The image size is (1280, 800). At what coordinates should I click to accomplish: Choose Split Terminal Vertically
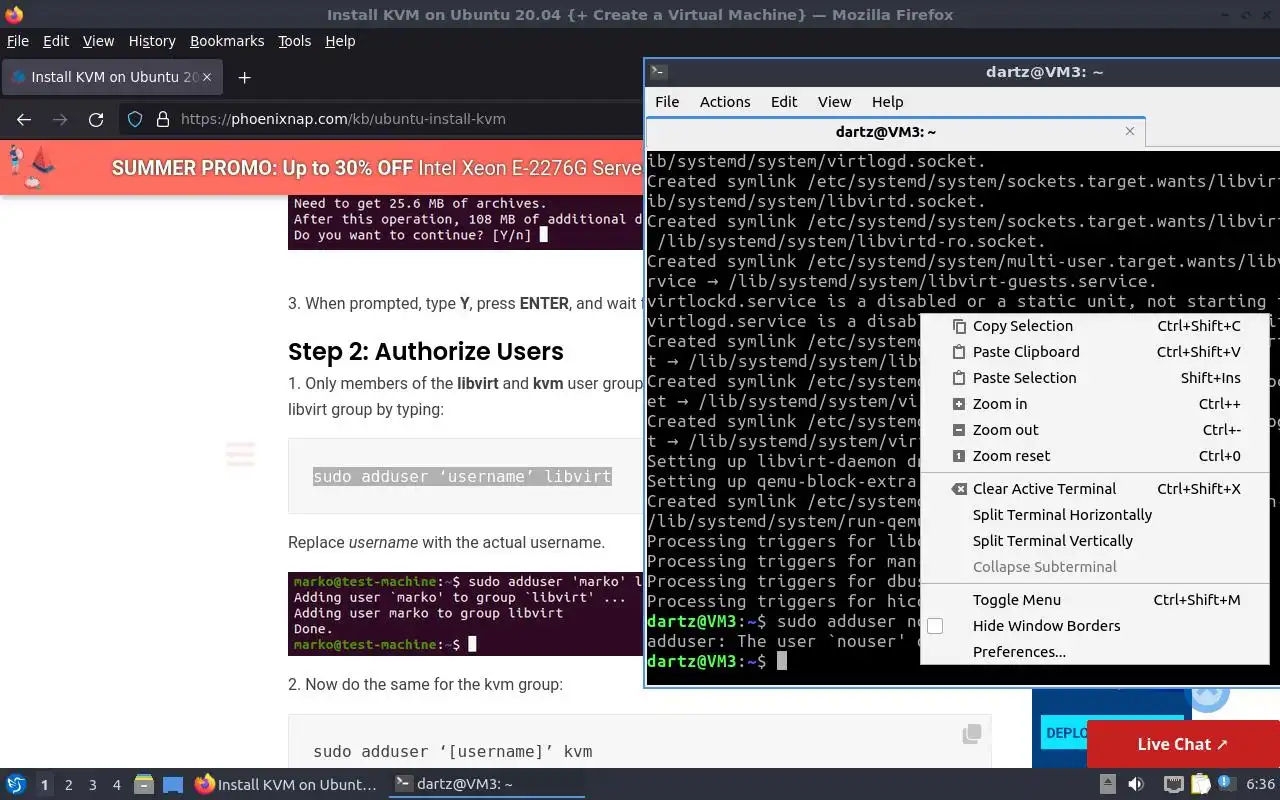(1095, 541)
